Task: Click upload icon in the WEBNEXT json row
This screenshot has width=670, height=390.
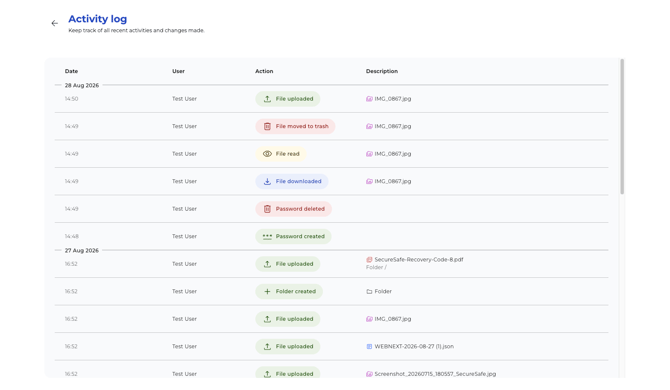Action: point(267,346)
